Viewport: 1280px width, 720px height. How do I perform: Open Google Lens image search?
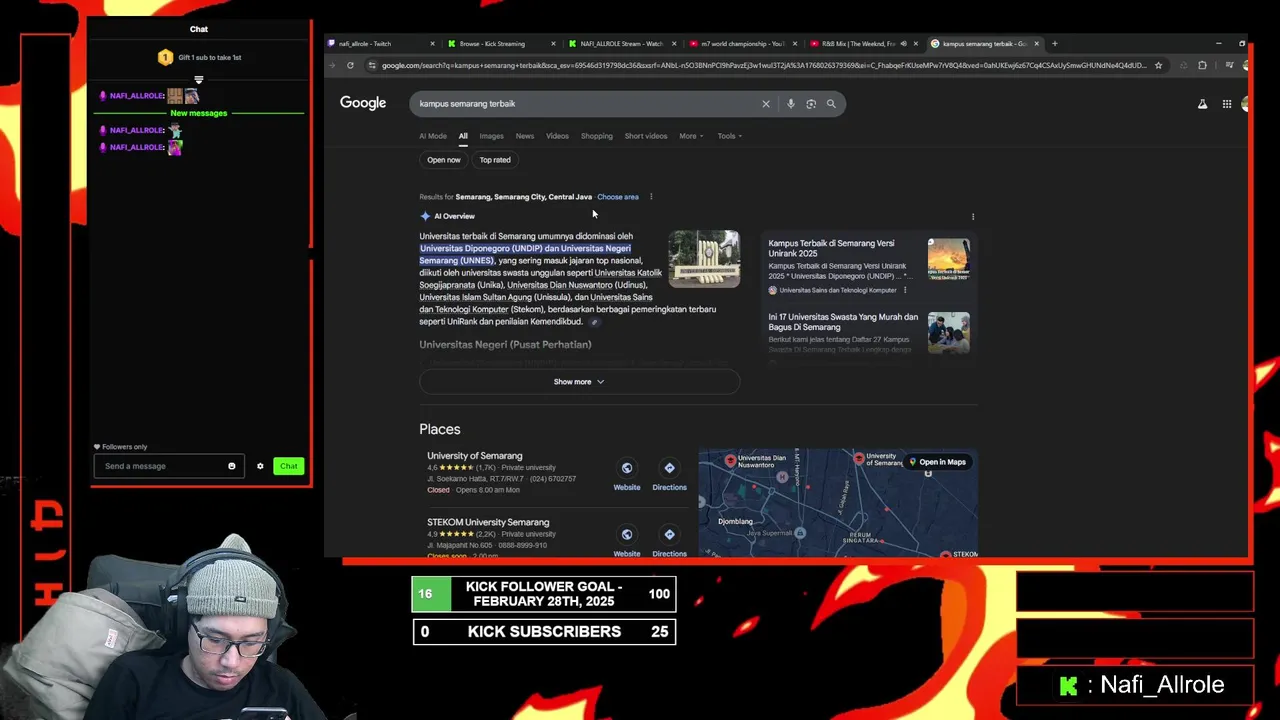pyautogui.click(x=811, y=104)
